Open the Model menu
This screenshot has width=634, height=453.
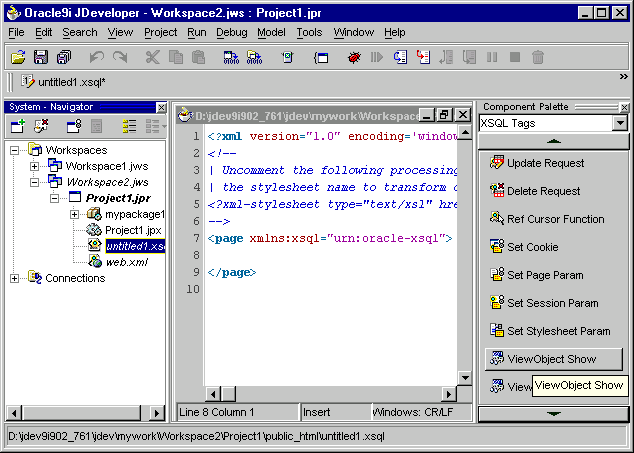271,32
